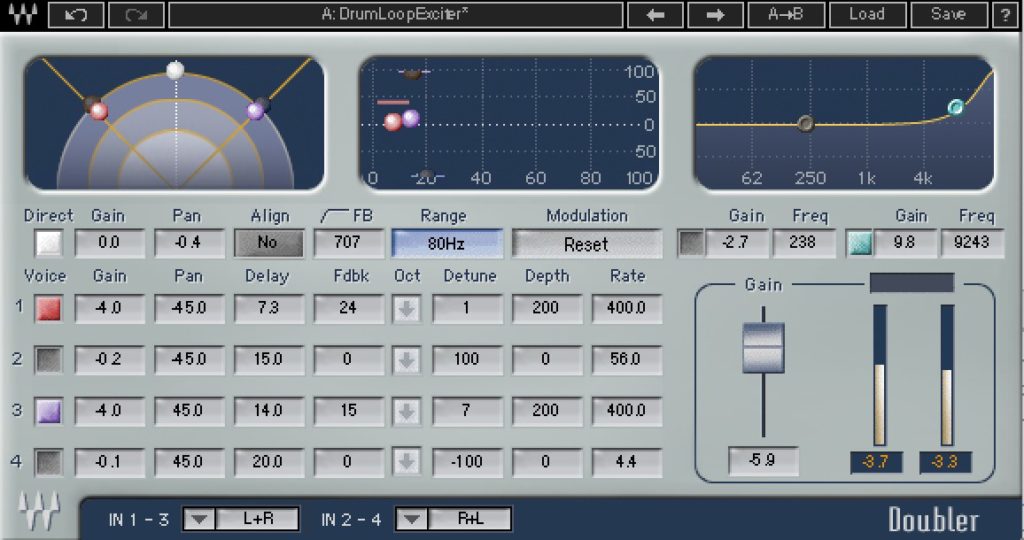Select the red voice ball in pan display
The width and height of the screenshot is (1024, 540).
pos(99,112)
